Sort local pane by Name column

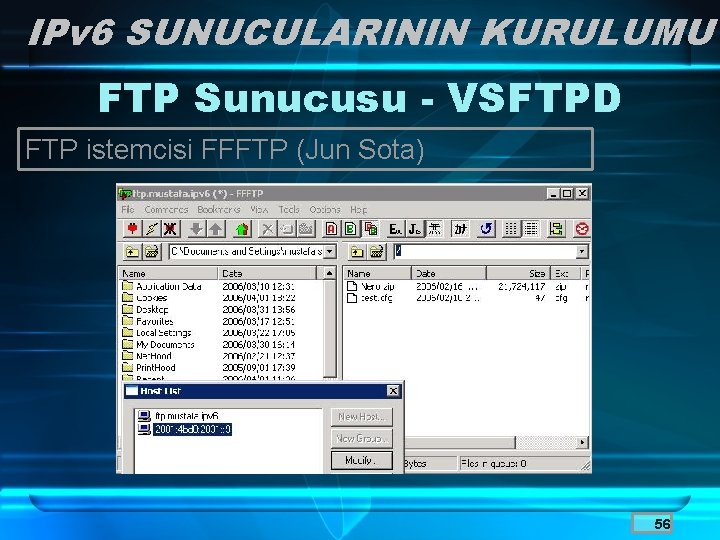pos(169,273)
